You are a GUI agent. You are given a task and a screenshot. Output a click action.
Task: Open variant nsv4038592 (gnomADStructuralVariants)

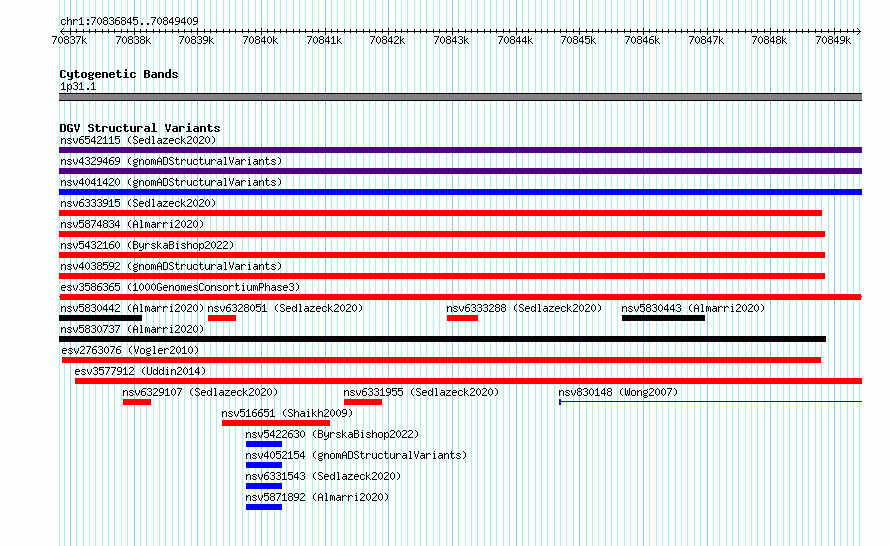click(171, 266)
